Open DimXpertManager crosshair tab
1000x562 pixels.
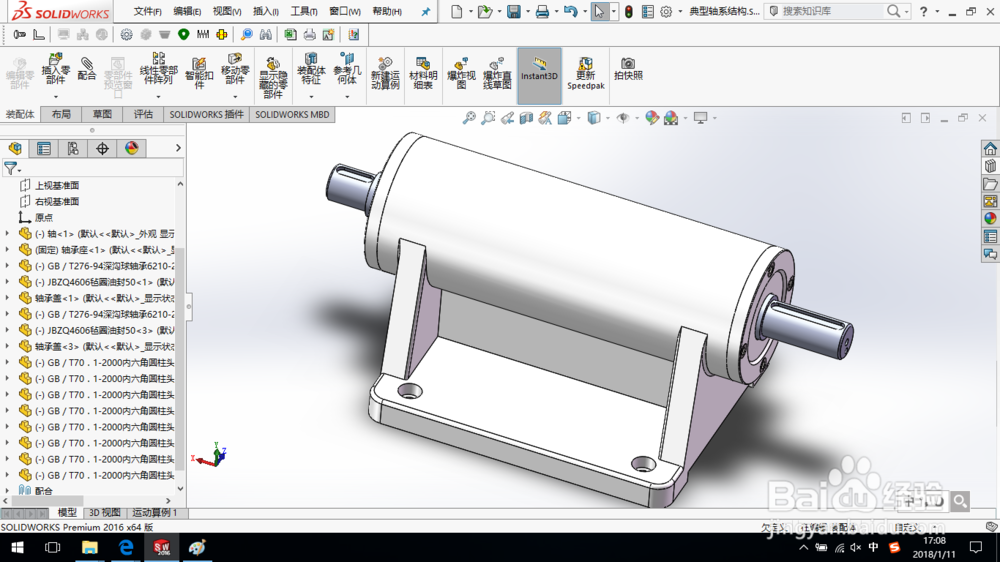click(x=102, y=149)
